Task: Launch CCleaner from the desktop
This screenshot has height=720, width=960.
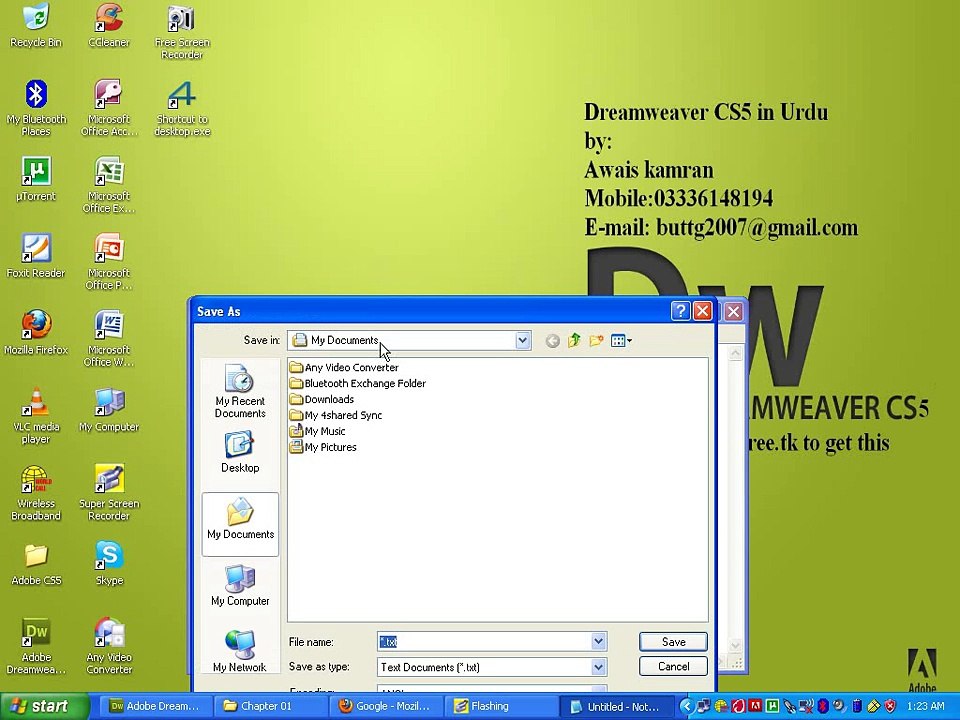Action: [109, 26]
